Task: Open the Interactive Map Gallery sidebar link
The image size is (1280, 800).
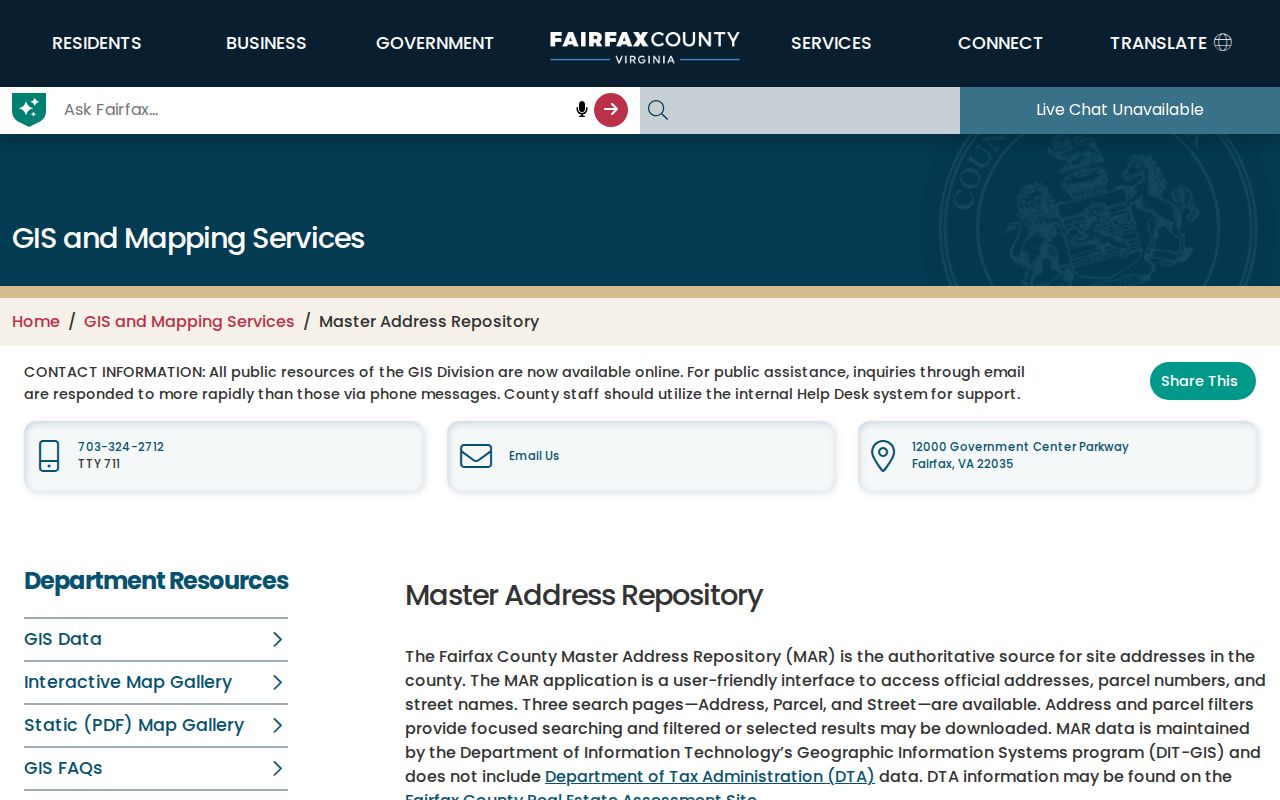Action: 128,682
